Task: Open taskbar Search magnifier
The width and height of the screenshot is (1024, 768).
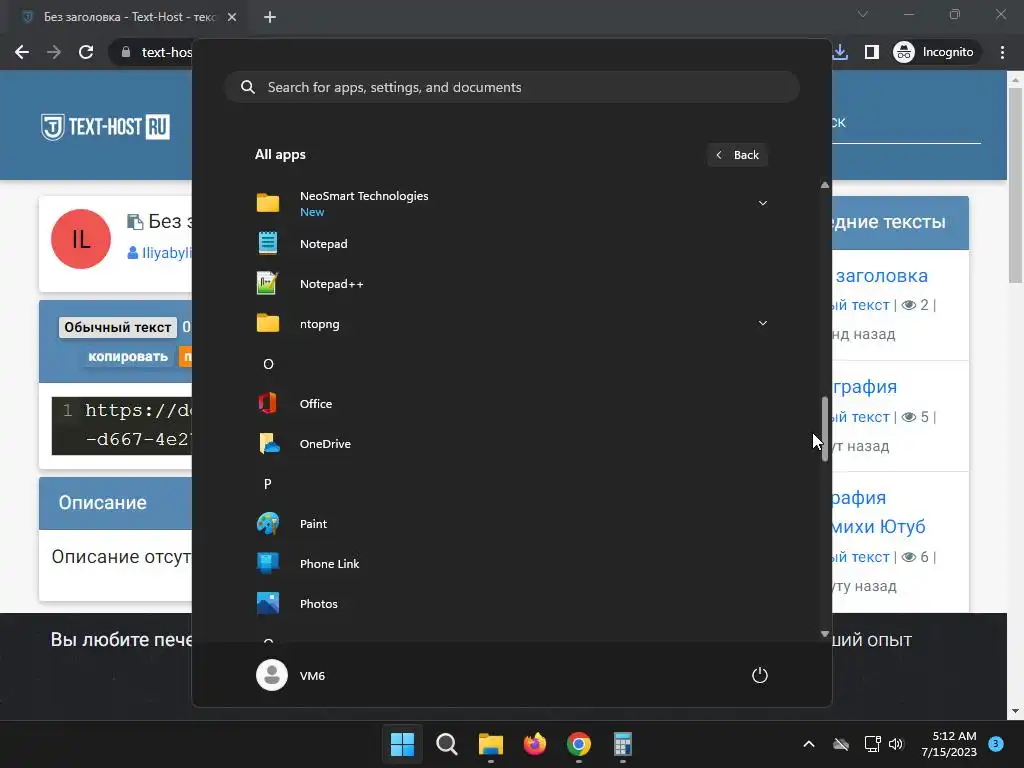Action: point(447,744)
